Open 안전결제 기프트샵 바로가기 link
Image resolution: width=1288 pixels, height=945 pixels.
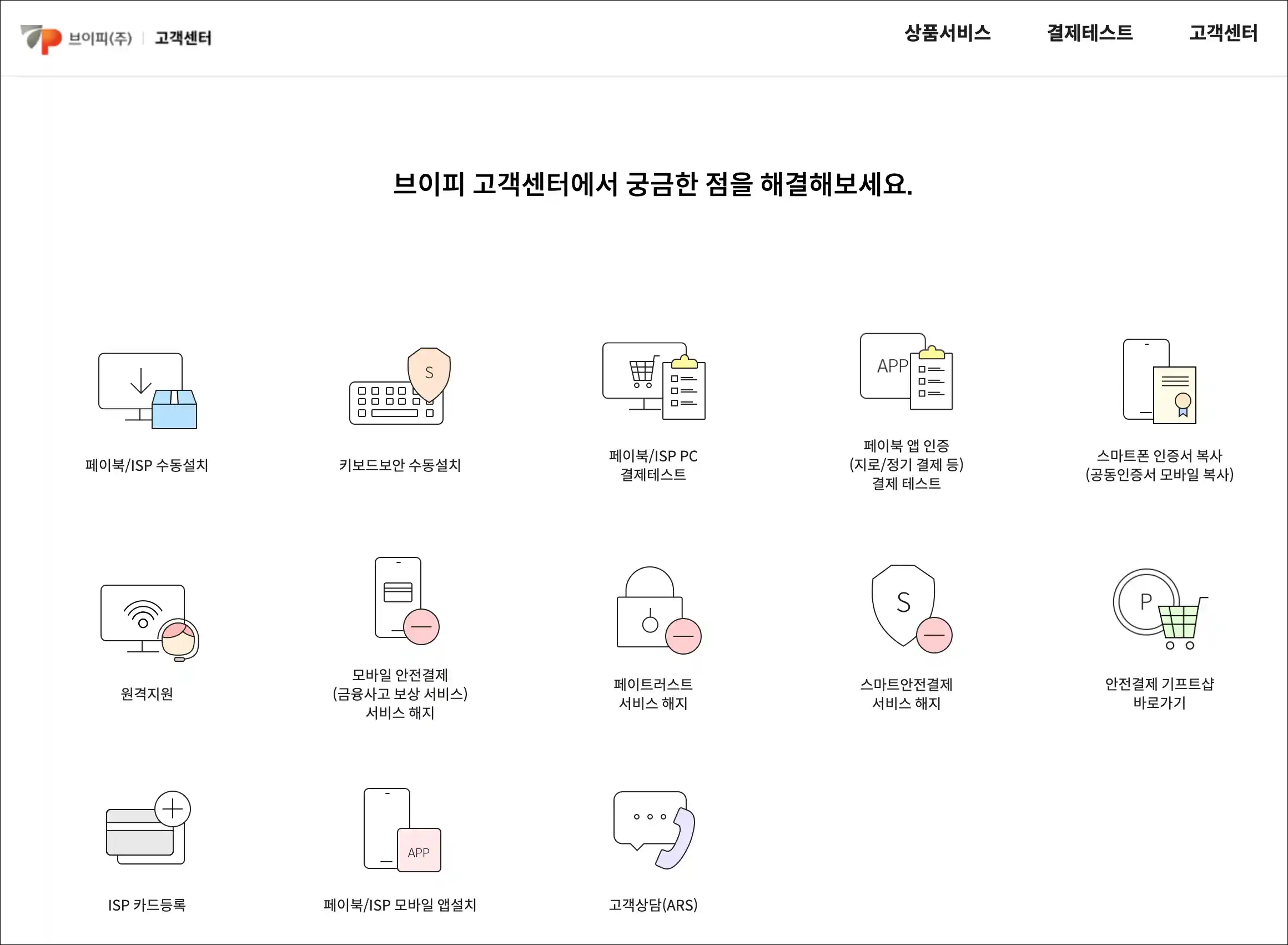(1159, 693)
